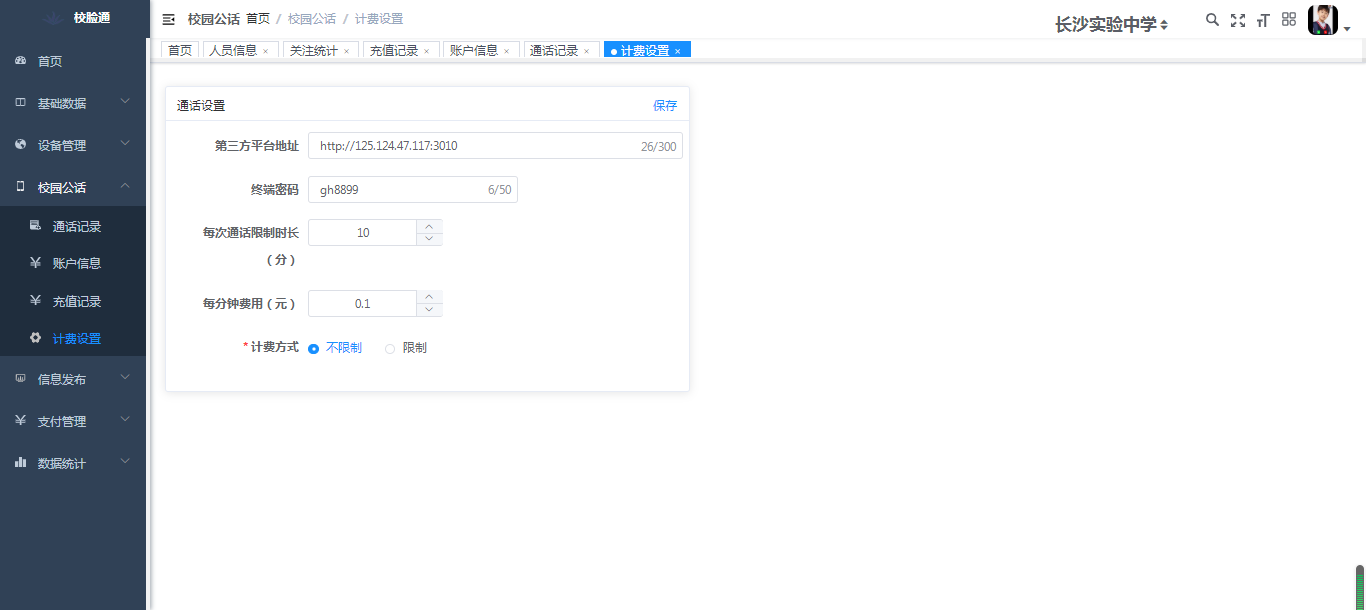Viewport: 1366px width, 610px height.
Task: Go to 首页 in the breadcrumb
Action: pyautogui.click(x=258, y=19)
